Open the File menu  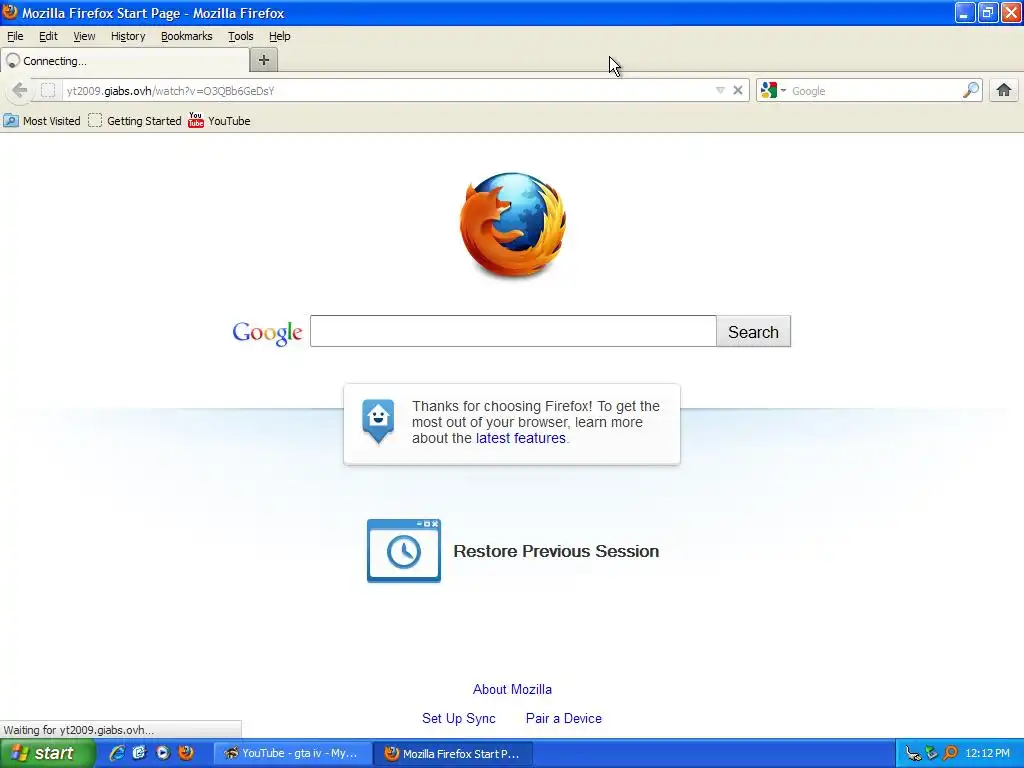point(15,36)
